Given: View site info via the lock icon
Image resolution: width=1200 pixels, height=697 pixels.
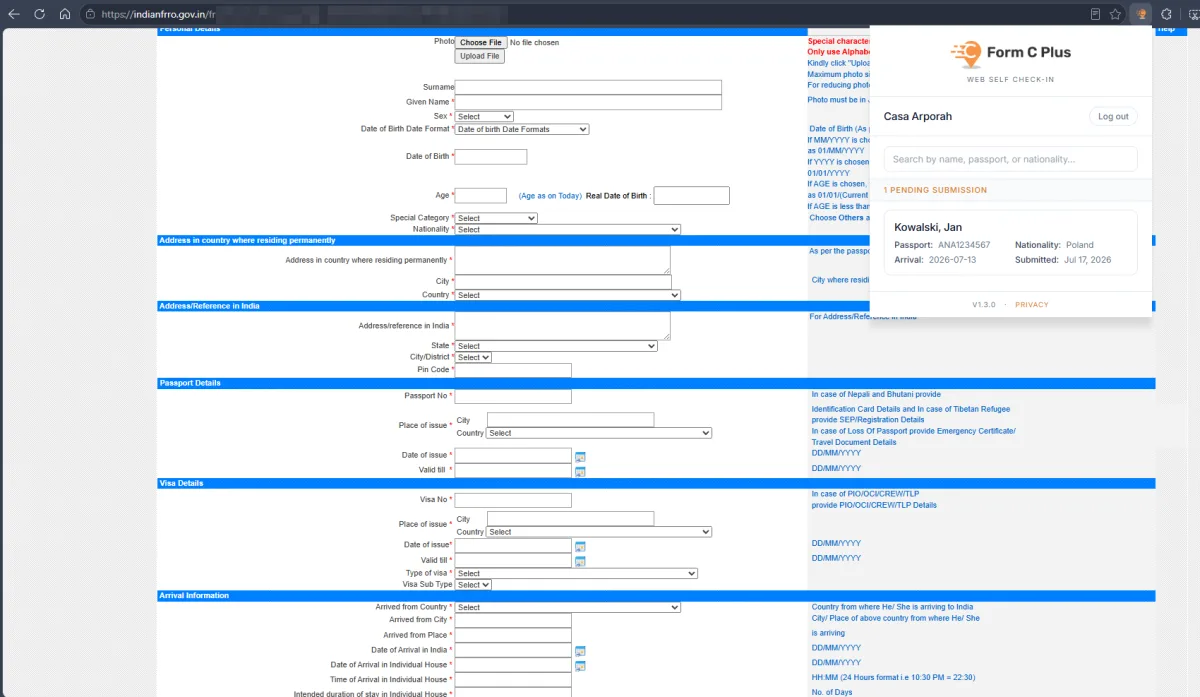Looking at the screenshot, I should pos(90,14).
